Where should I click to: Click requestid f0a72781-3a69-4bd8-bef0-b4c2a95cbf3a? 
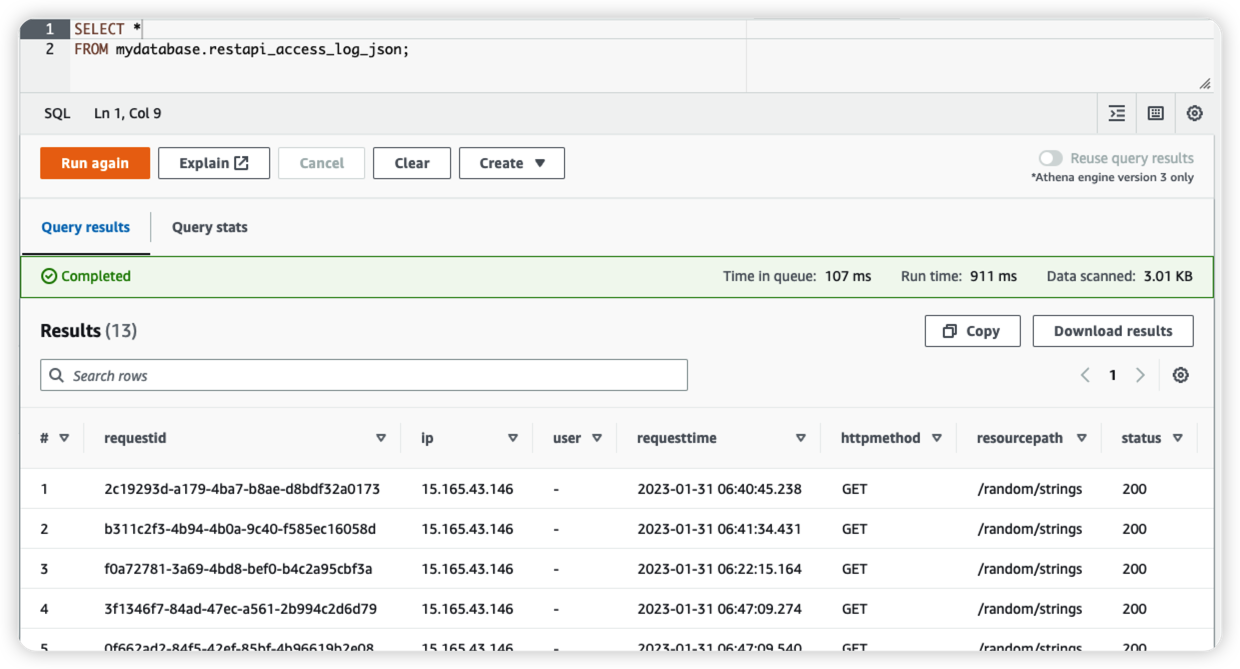[238, 569]
